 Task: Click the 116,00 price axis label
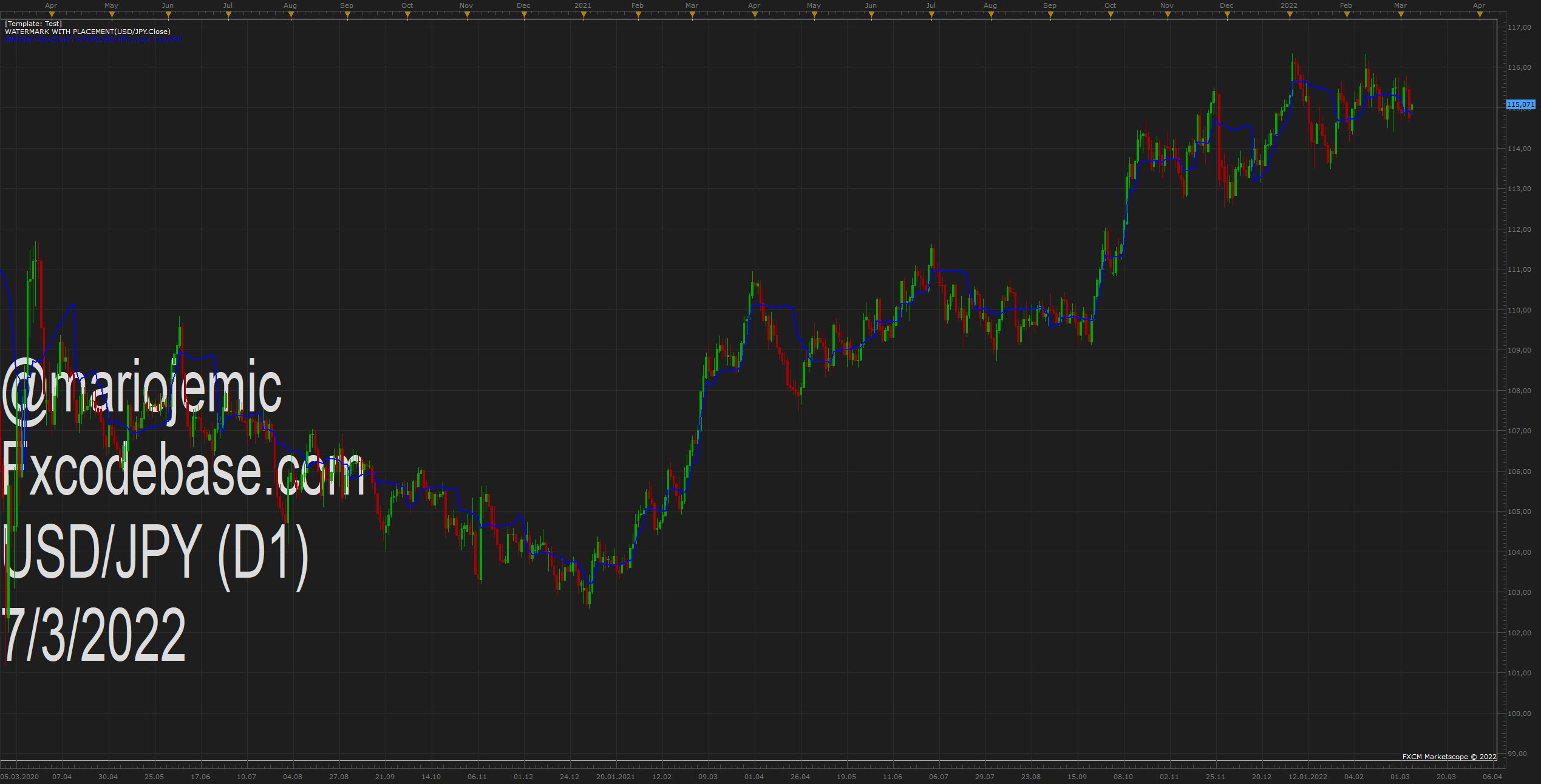(x=1519, y=67)
